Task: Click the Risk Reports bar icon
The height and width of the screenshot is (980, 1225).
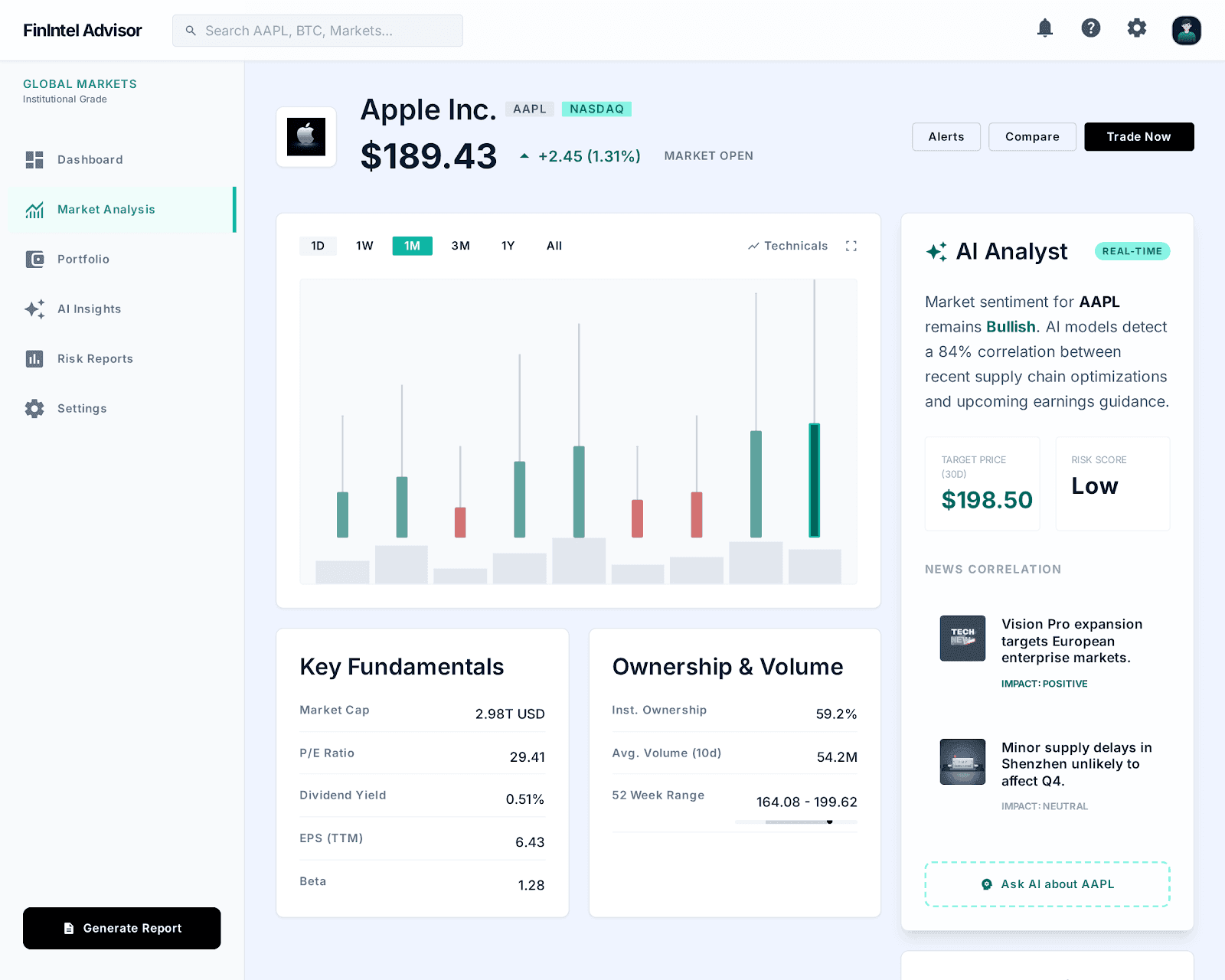Action: click(34, 358)
